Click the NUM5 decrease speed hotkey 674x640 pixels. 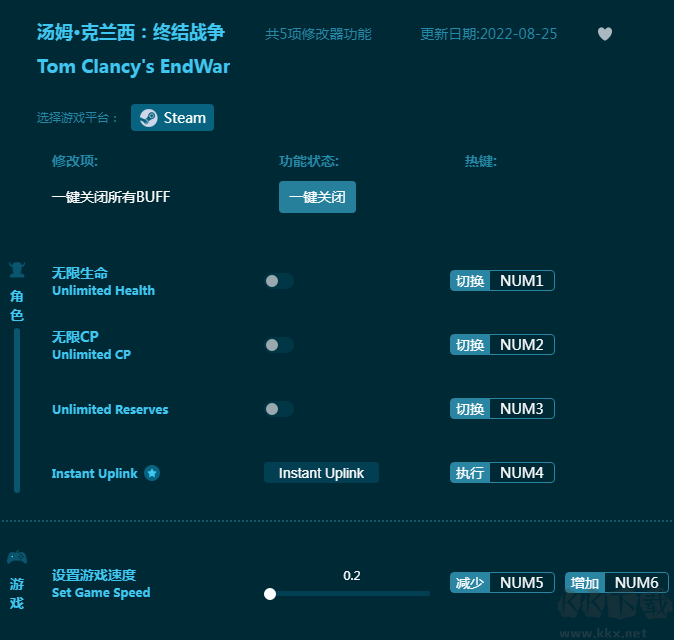tap(521, 583)
